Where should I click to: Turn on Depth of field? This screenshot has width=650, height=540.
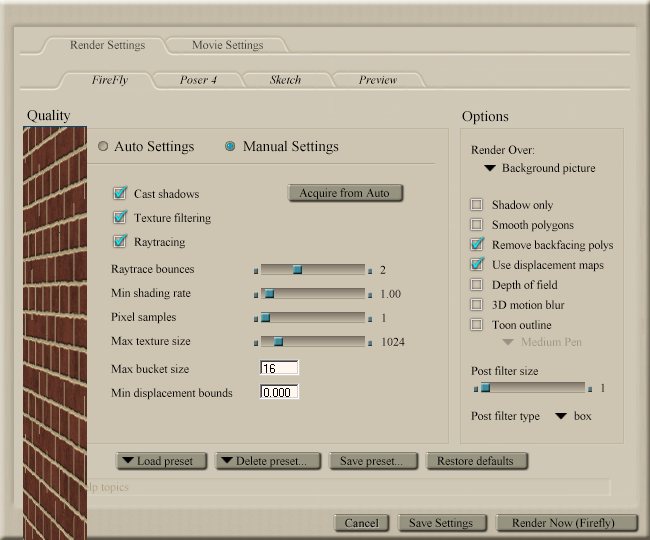477,285
